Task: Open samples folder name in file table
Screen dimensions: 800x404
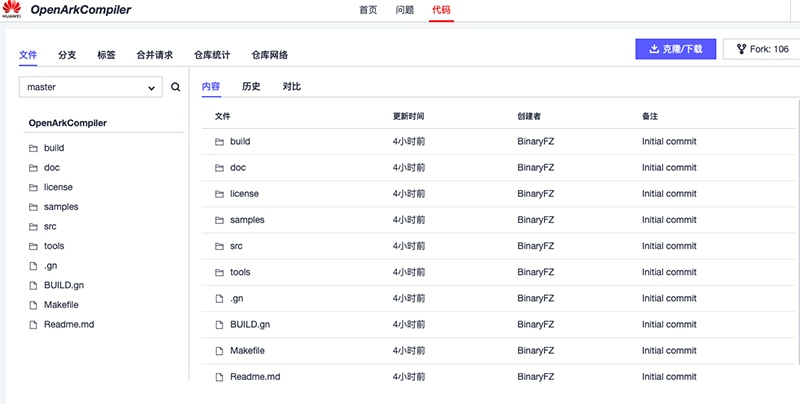Action: tap(247, 220)
